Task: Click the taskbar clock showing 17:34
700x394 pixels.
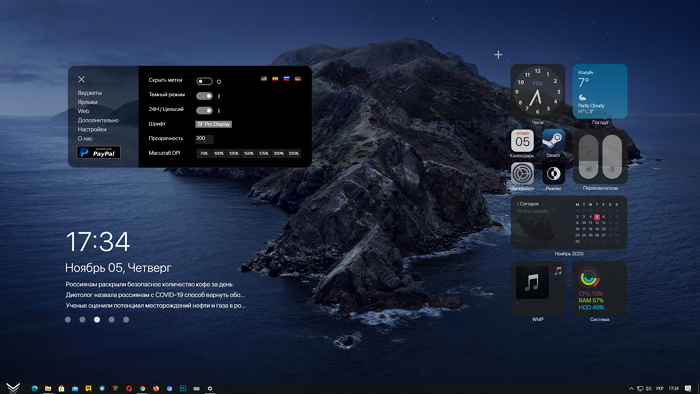Action: pyautogui.click(x=674, y=389)
